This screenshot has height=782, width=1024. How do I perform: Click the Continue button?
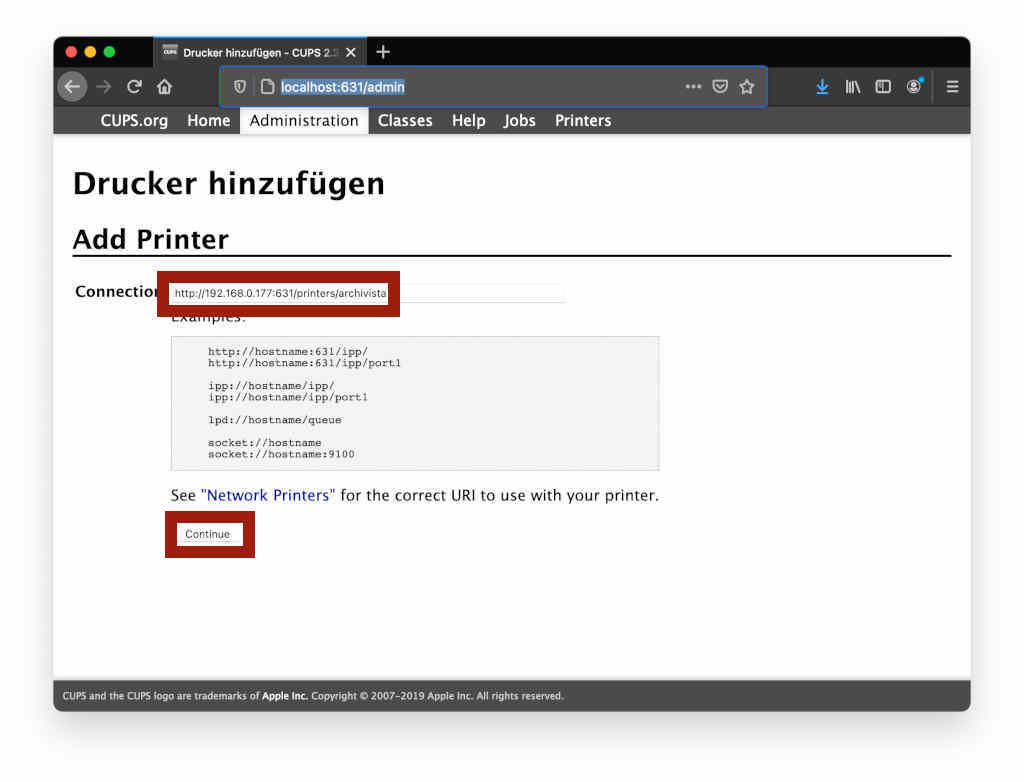[x=209, y=534]
